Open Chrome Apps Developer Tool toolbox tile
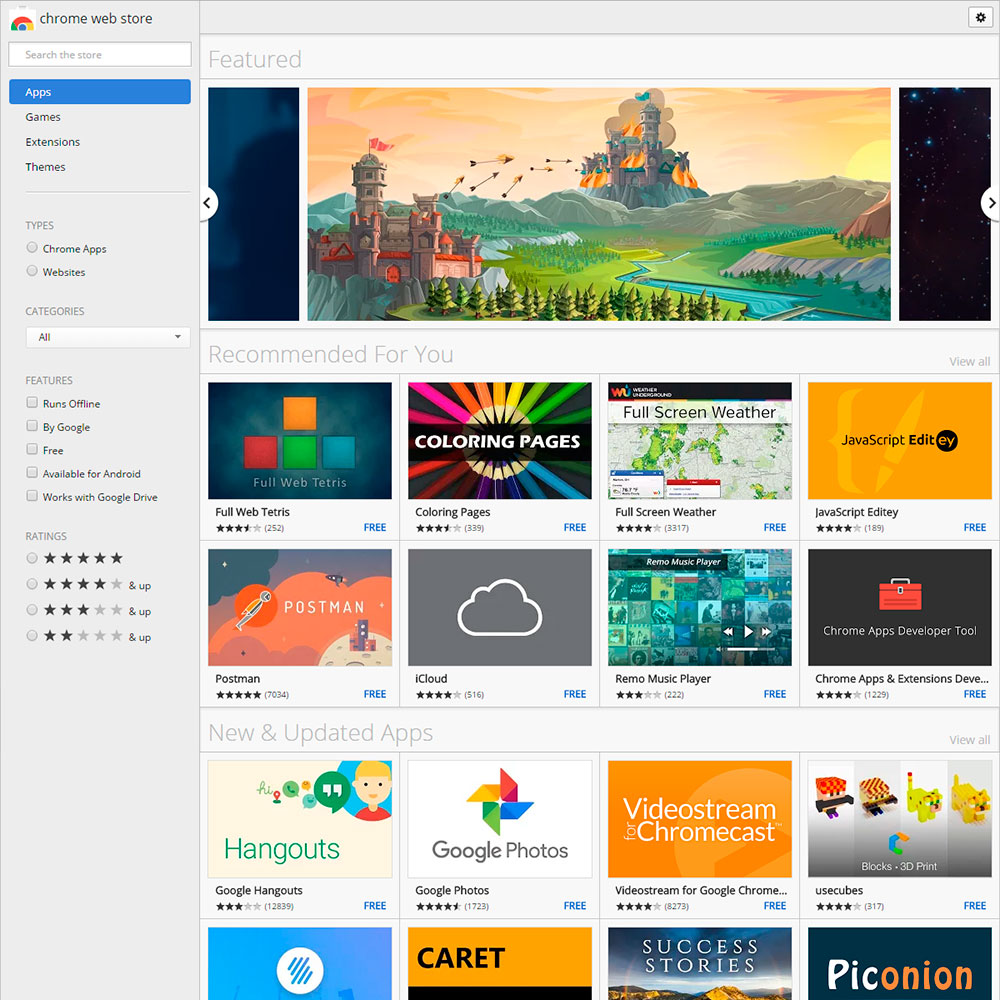 click(899, 607)
